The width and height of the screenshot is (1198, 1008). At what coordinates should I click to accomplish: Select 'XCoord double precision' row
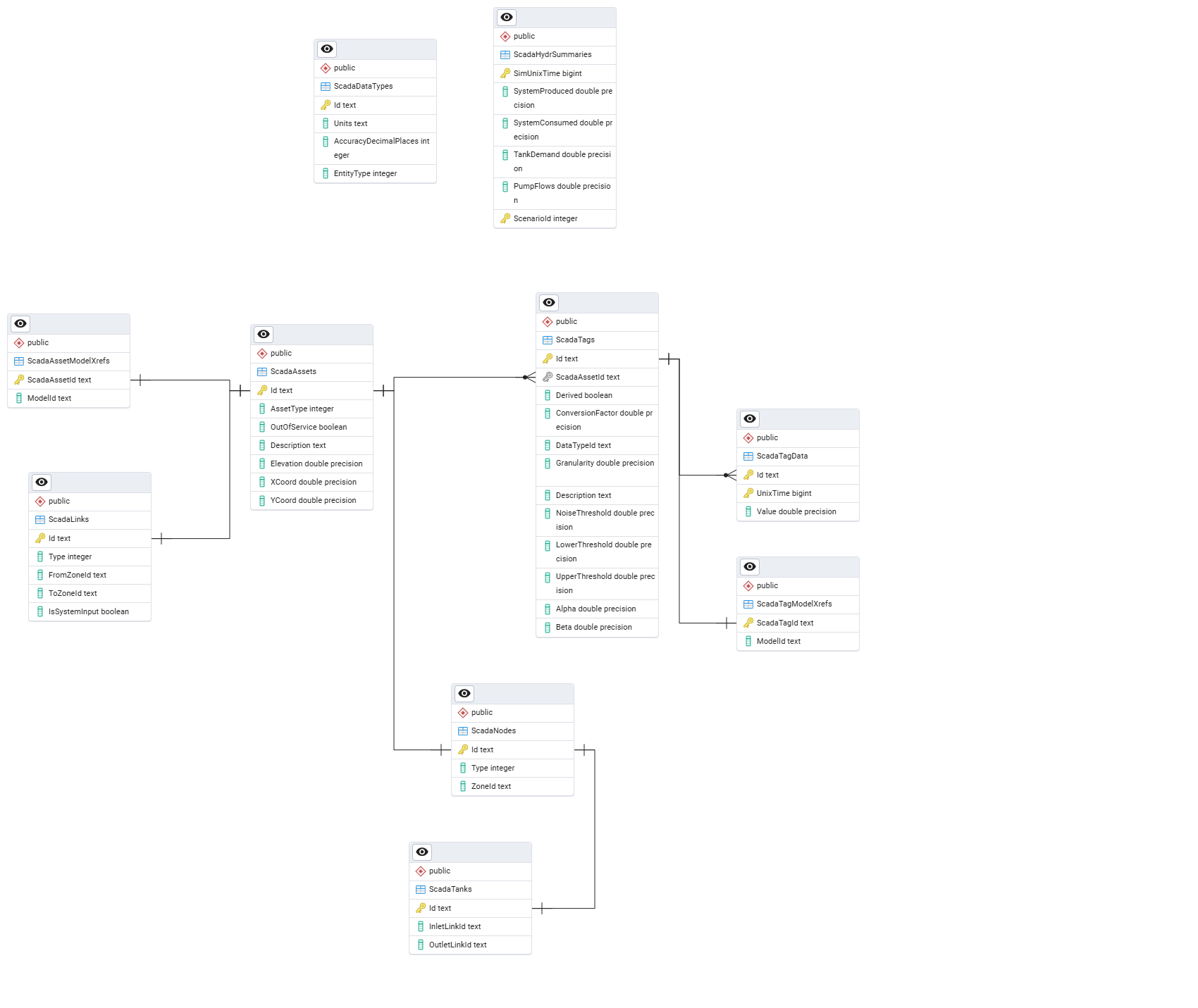tap(311, 482)
